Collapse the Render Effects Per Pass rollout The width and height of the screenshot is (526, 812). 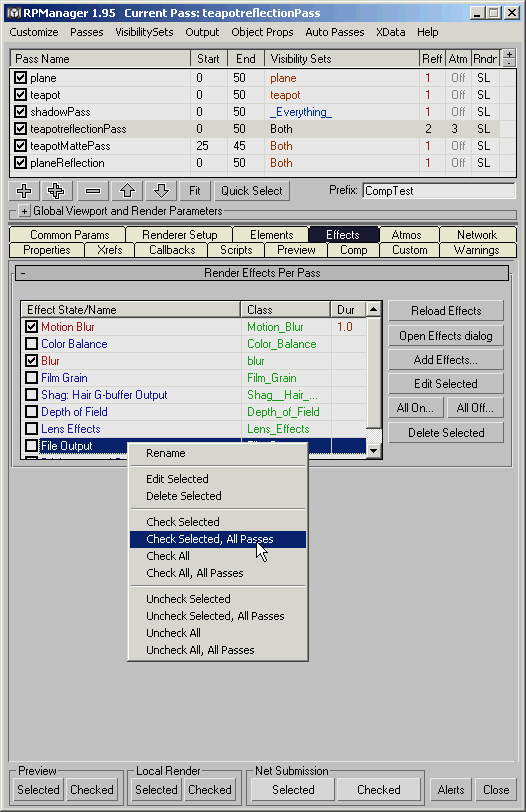point(23,273)
